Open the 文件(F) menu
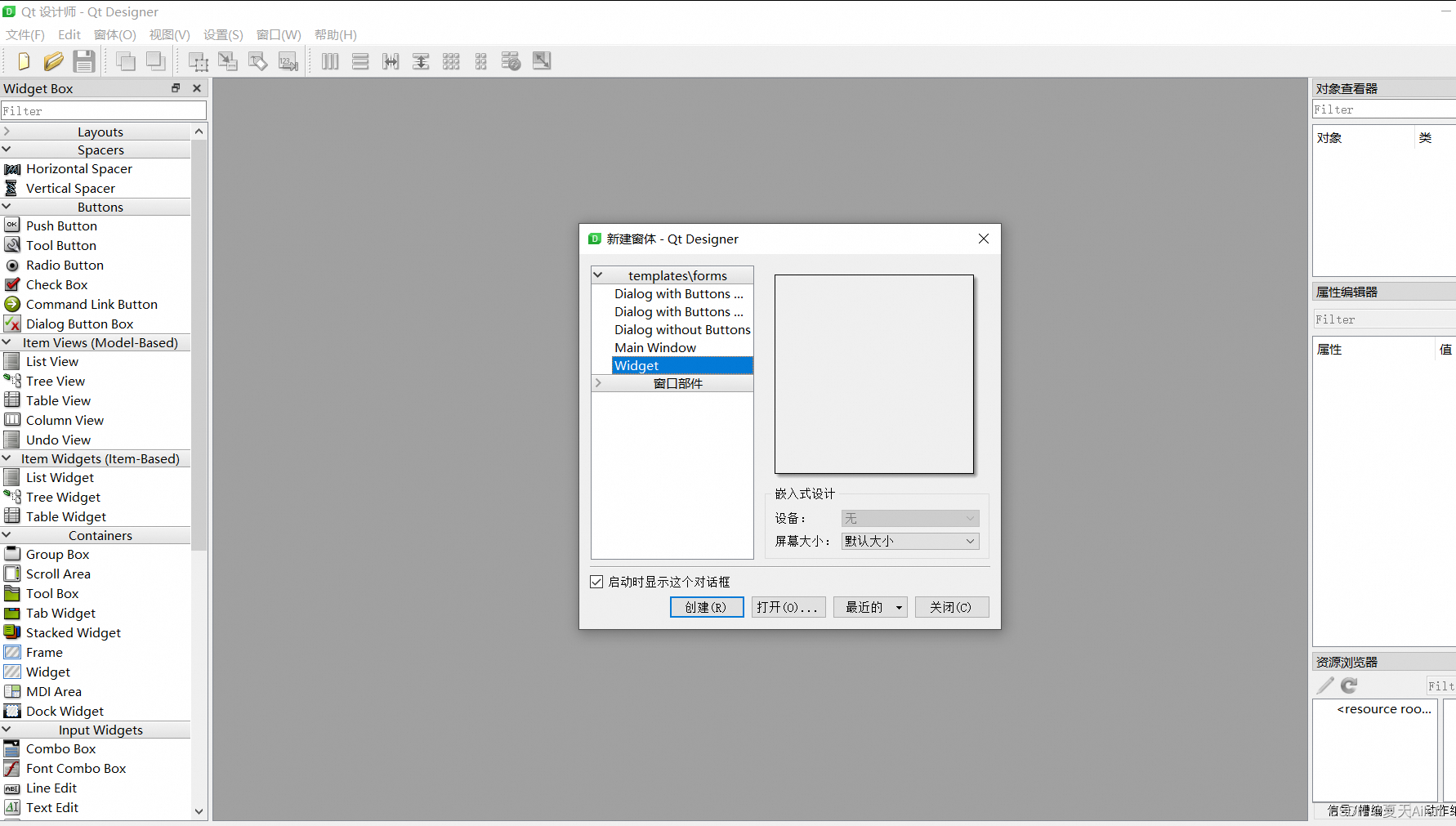Image resolution: width=1456 pixels, height=826 pixels. point(25,34)
